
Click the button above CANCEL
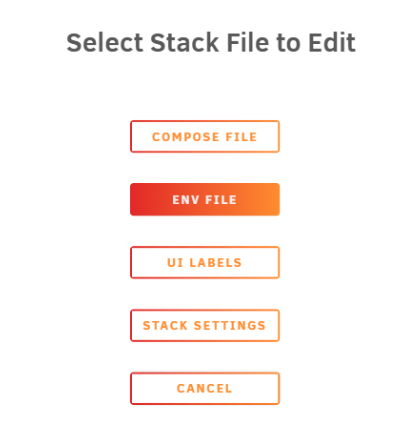pos(205,325)
